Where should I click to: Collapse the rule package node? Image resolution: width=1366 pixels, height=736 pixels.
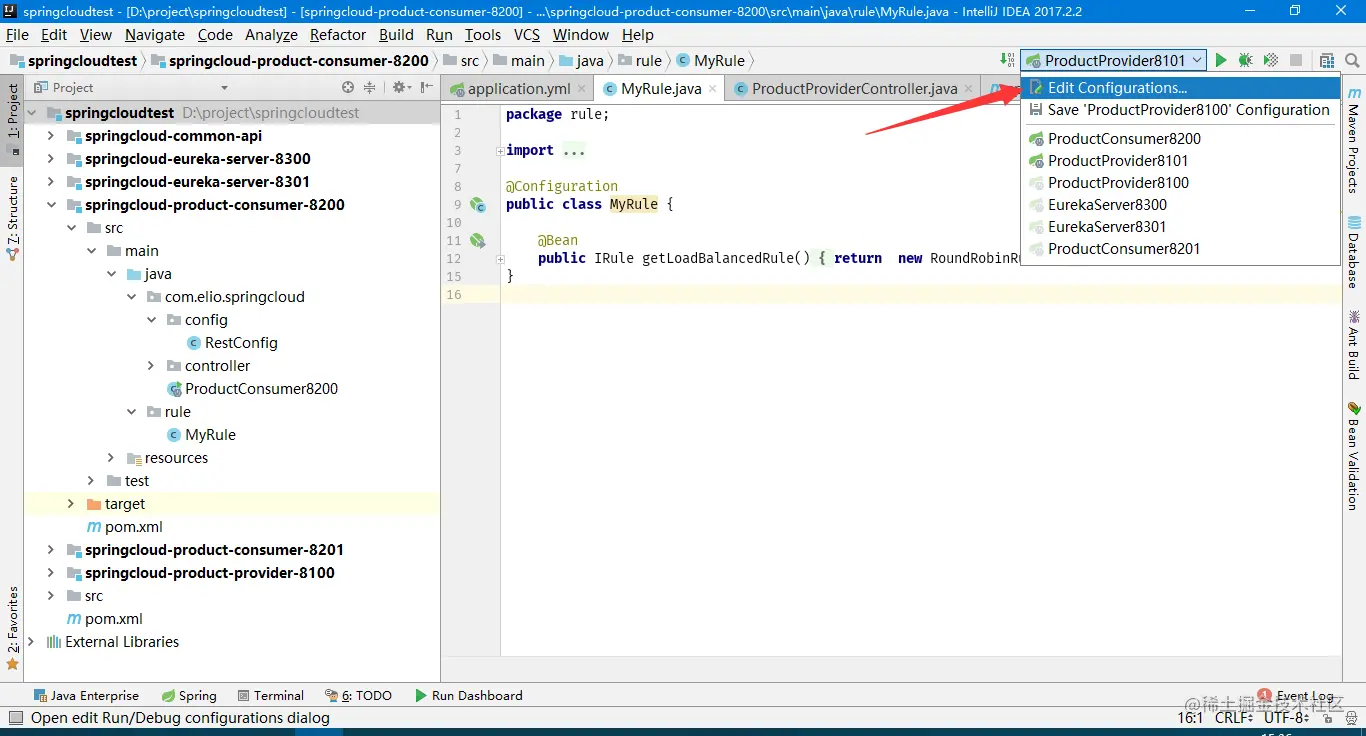[x=131, y=412]
